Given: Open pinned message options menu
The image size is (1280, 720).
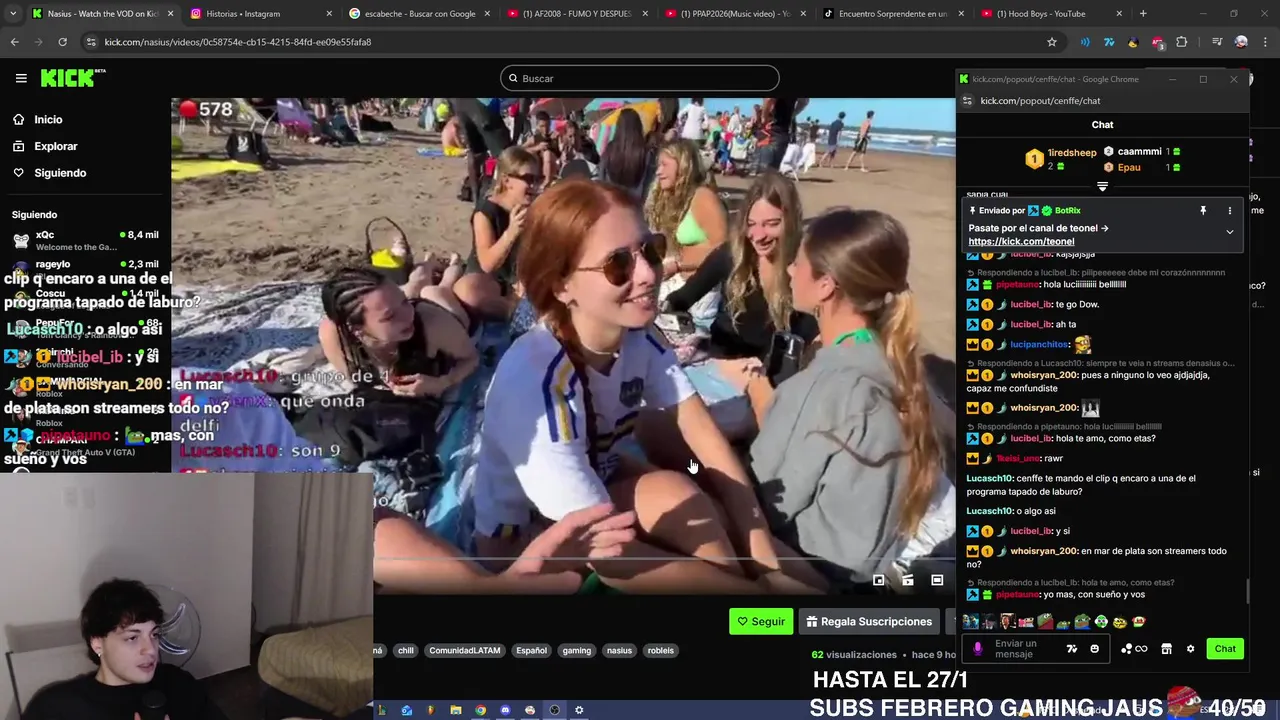Looking at the screenshot, I should (1230, 211).
